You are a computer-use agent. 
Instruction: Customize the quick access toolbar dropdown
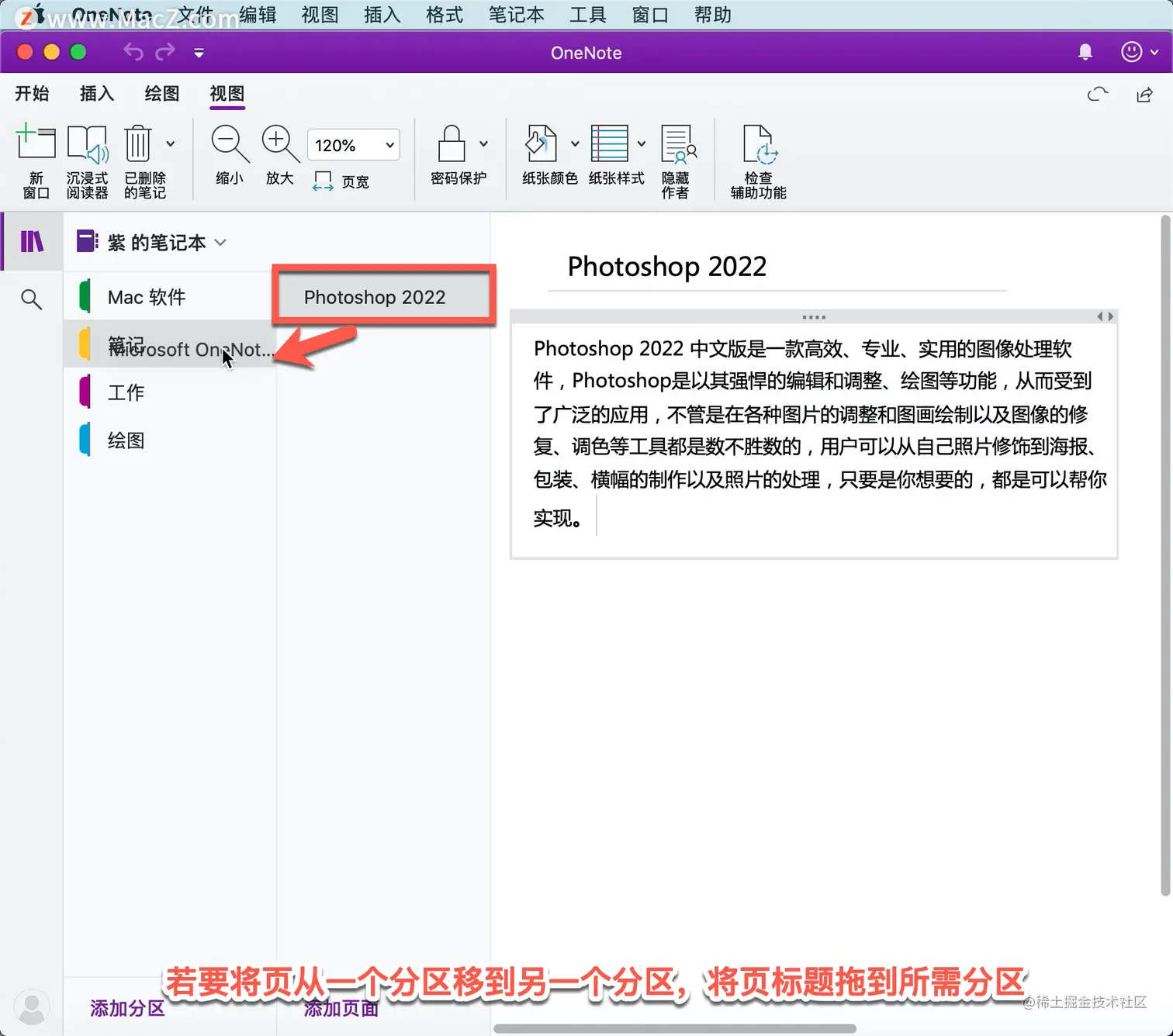point(199,53)
